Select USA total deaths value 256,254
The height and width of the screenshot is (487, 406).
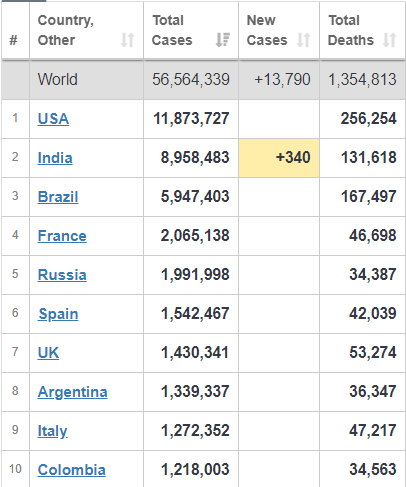click(369, 119)
